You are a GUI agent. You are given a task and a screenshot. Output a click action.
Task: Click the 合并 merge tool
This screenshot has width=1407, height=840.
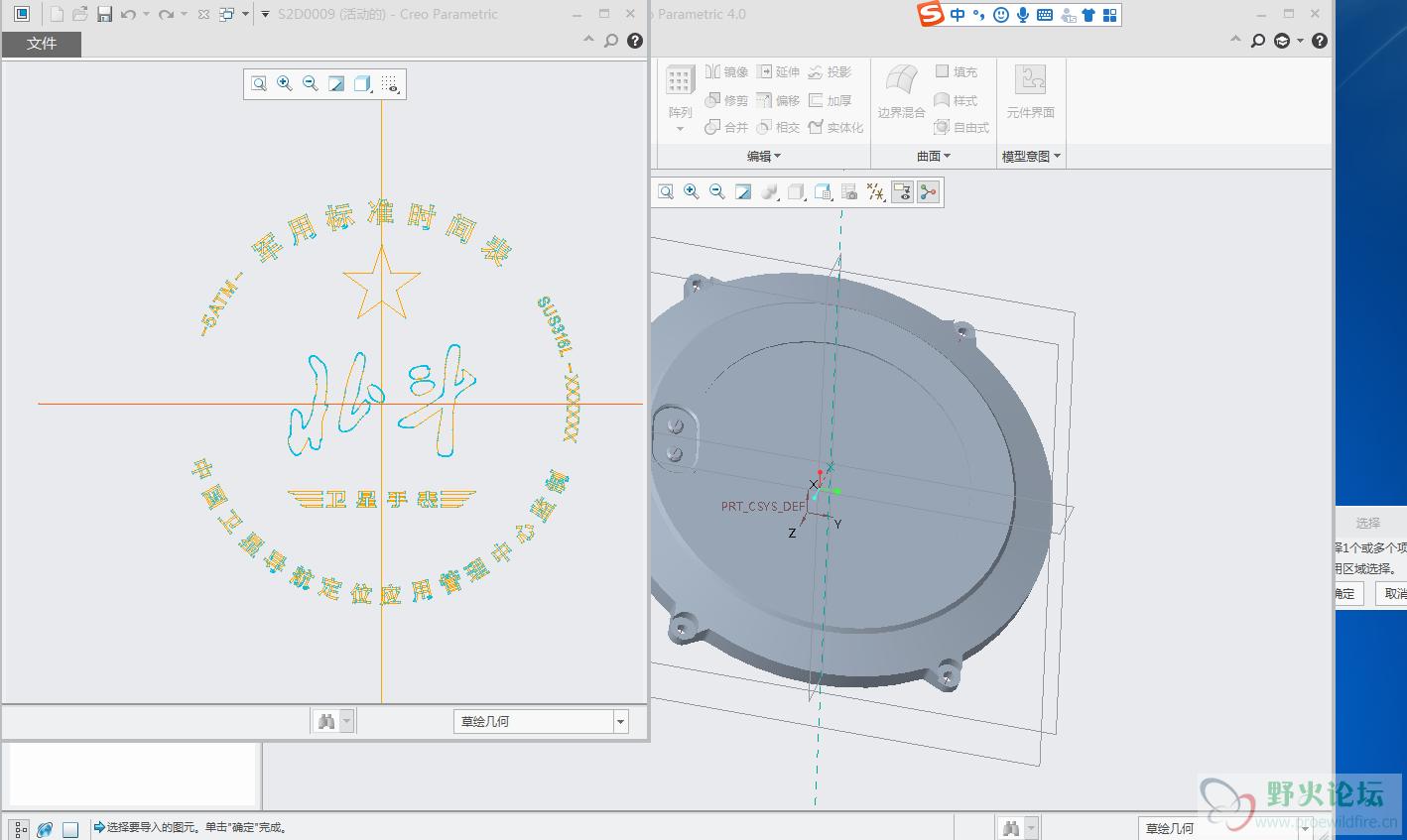(726, 127)
